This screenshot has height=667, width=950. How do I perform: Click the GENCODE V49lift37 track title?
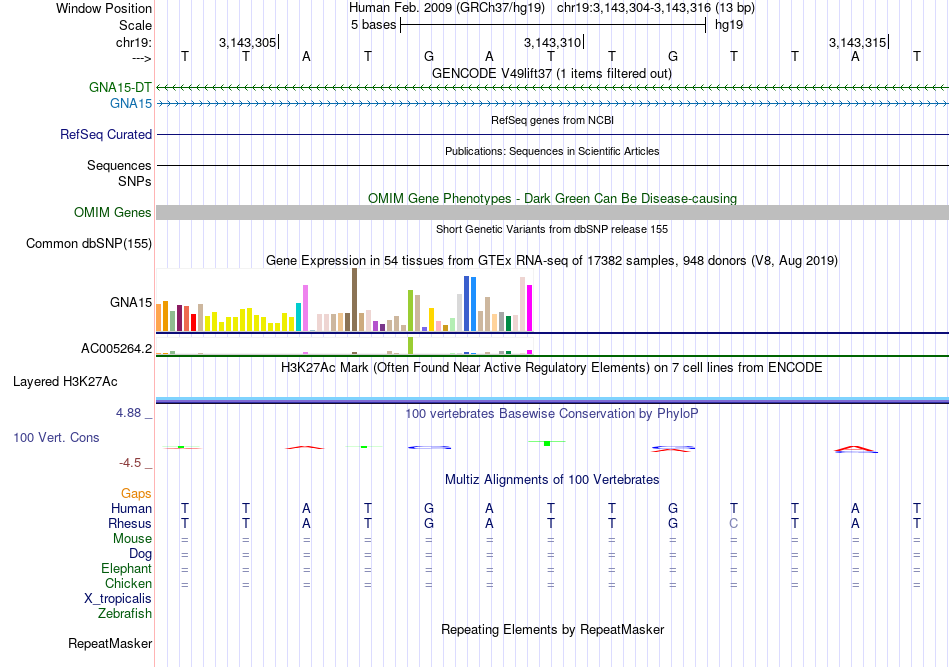pos(552,73)
